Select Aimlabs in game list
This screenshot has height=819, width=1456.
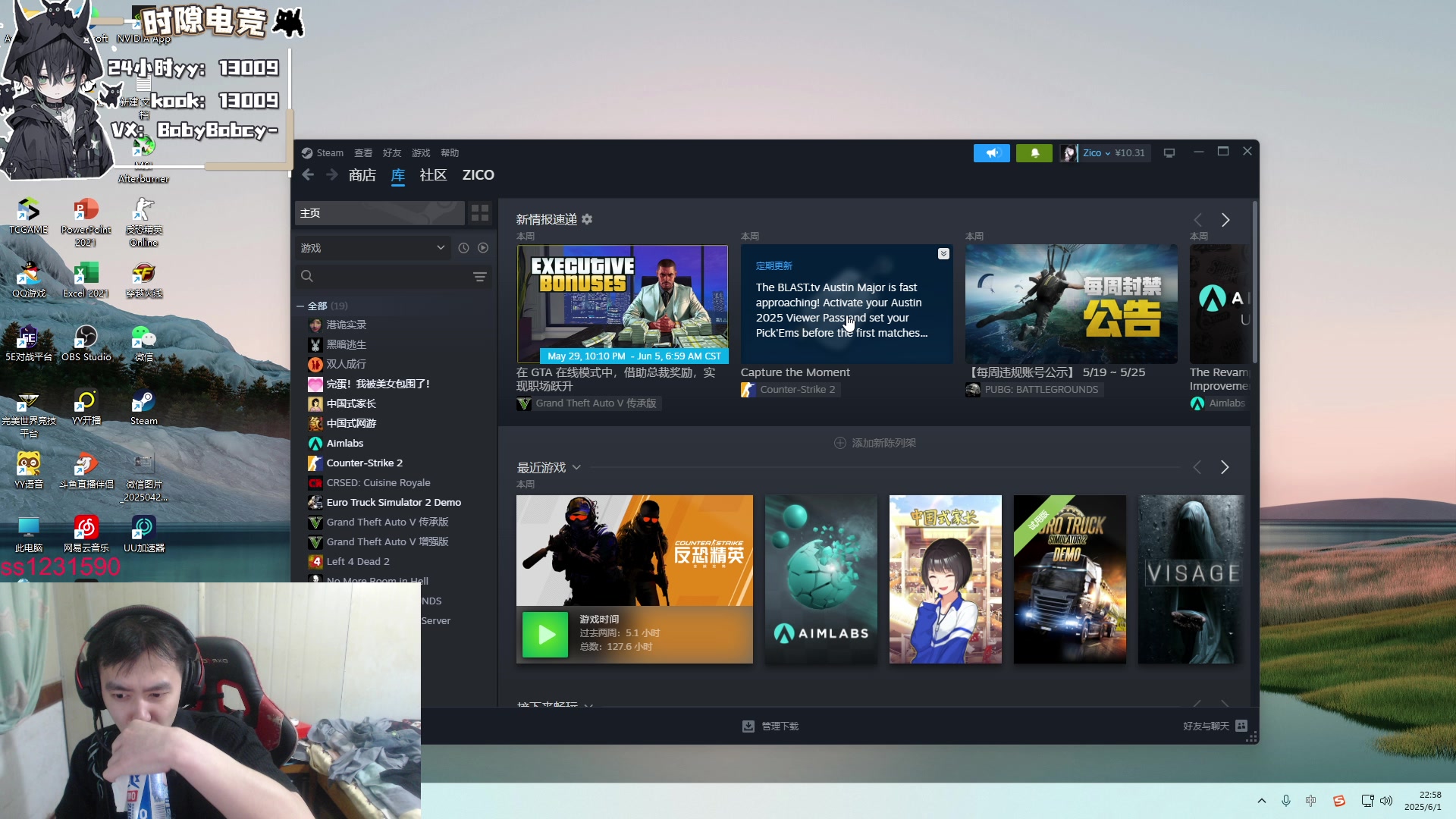pos(345,444)
